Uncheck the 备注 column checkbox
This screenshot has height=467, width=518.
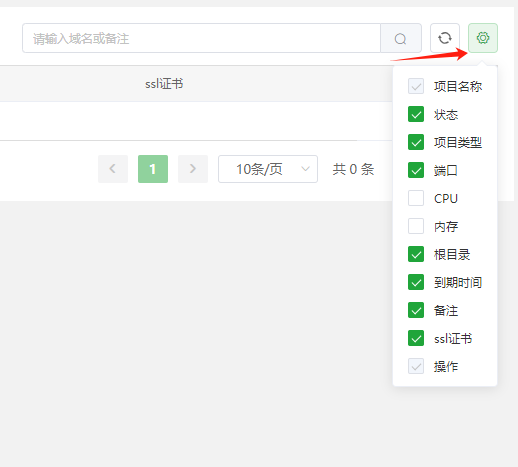(416, 310)
